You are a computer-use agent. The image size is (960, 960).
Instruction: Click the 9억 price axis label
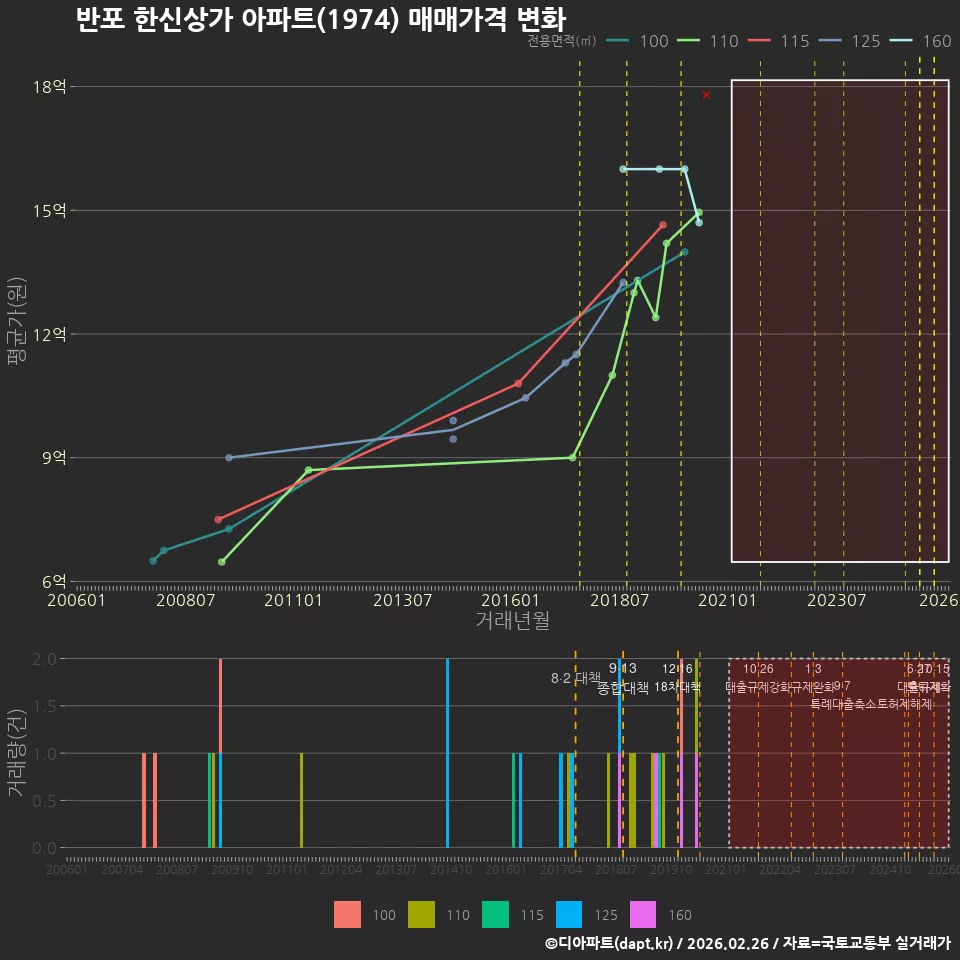(x=54, y=457)
